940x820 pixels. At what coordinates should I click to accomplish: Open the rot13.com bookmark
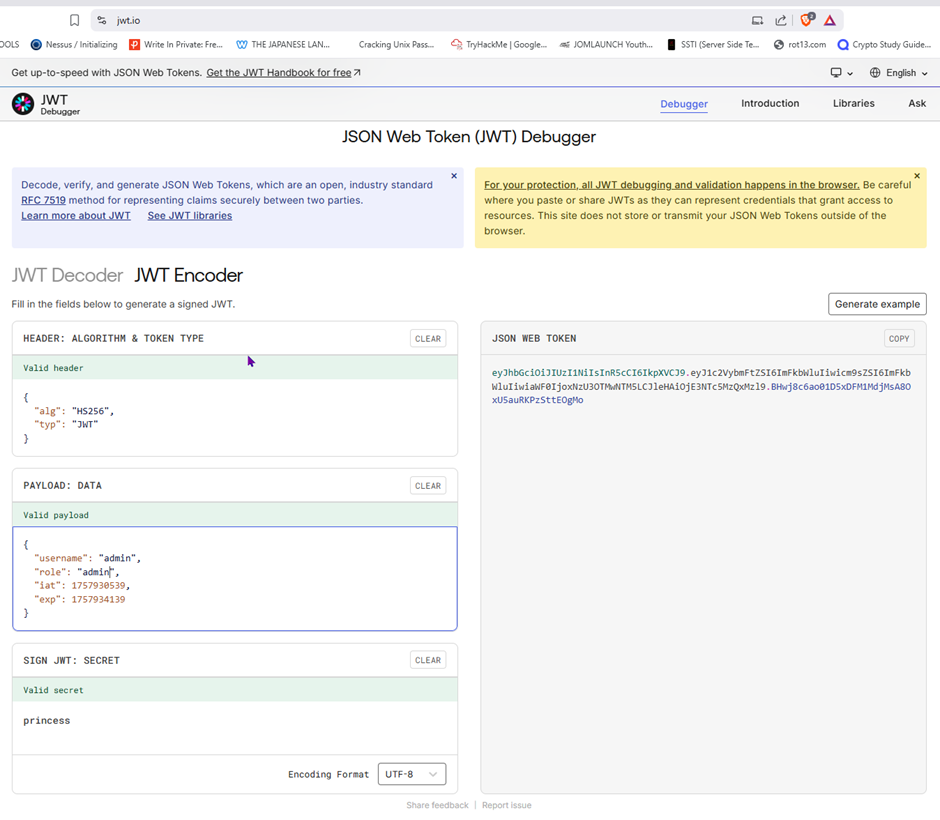(800, 45)
